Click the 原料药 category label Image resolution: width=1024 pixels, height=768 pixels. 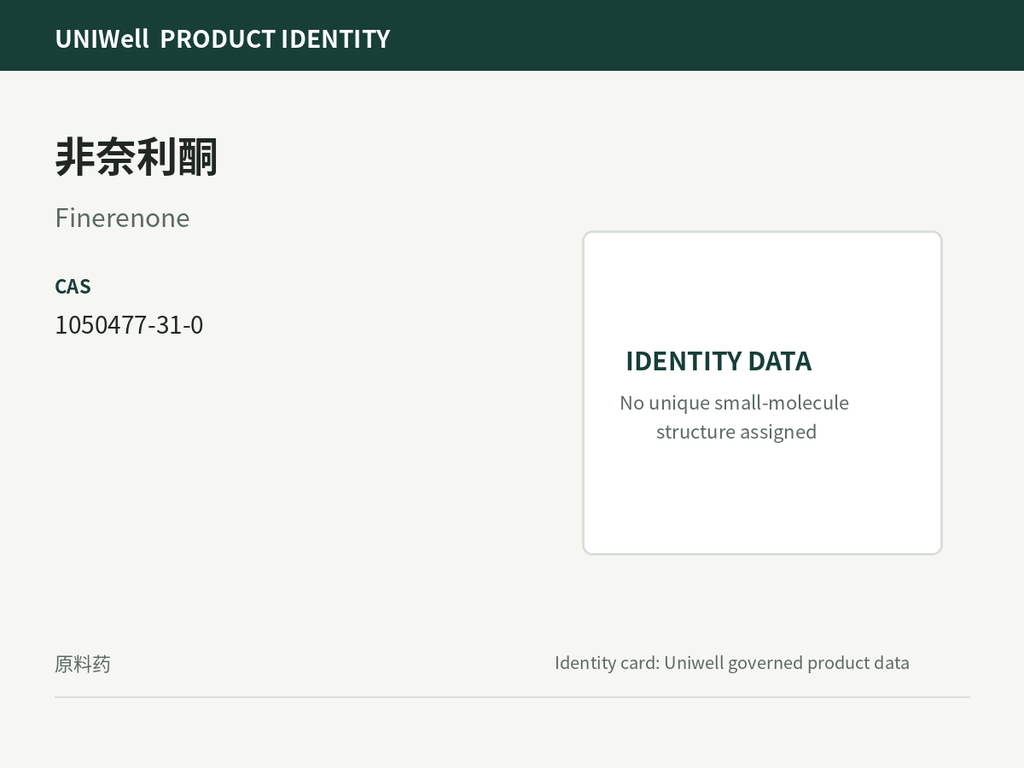82,664
